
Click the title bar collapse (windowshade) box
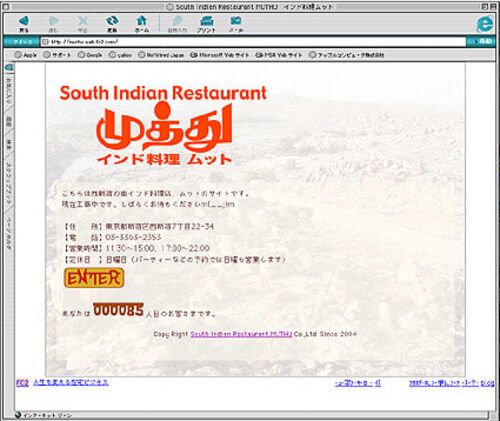pos(493,6)
